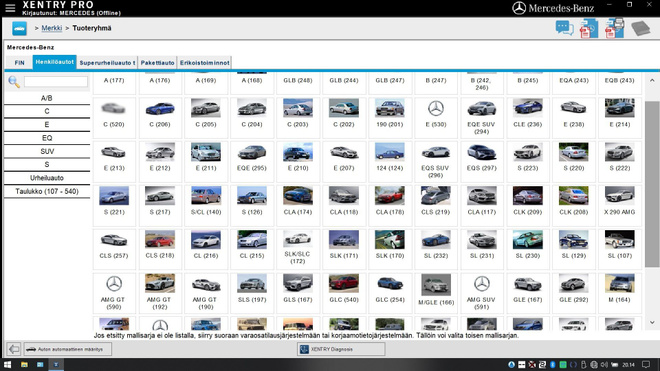Click the volume tray icon
Image resolution: width=660 pixels, height=371 pixels.
pos(604,365)
